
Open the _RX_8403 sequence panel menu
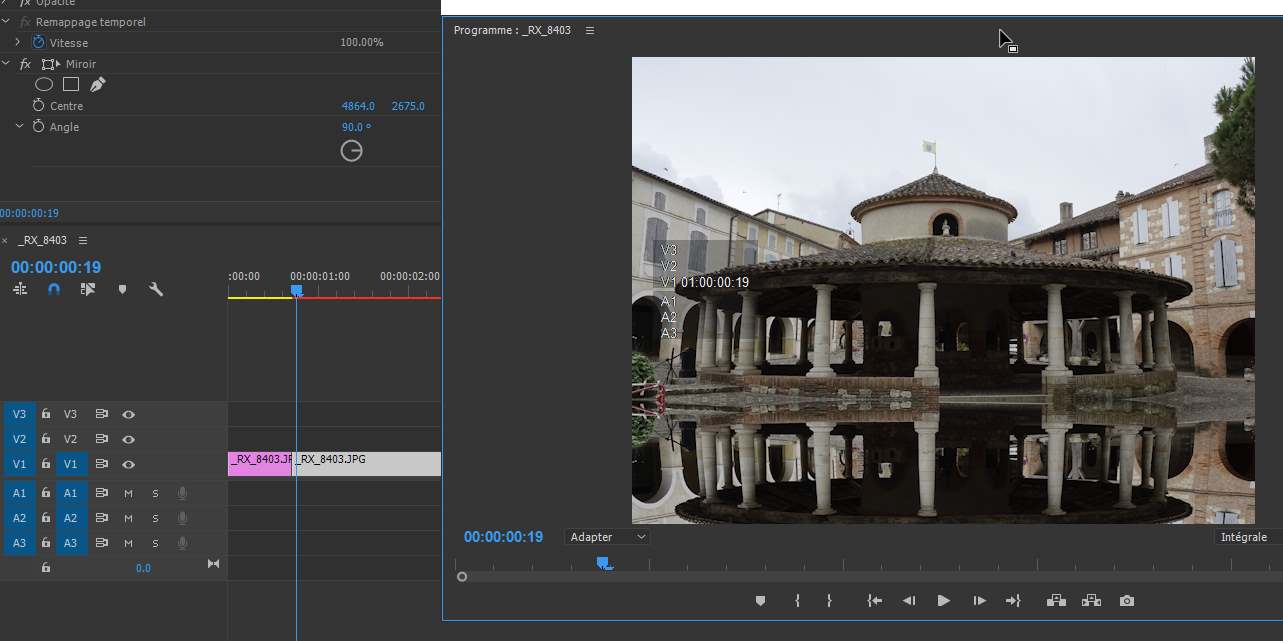coord(83,240)
